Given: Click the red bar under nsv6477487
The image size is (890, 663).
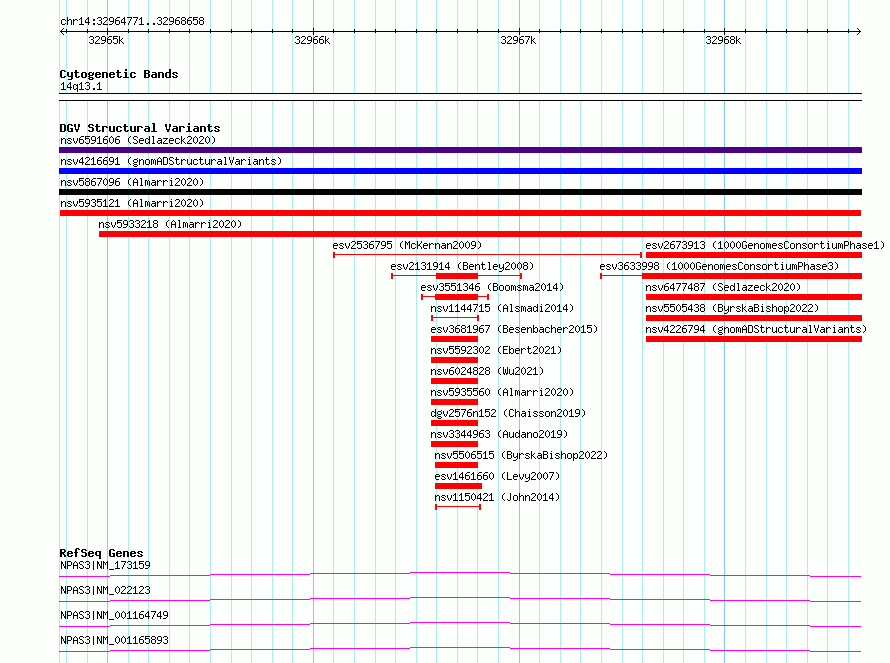Looking at the screenshot, I should [754, 297].
